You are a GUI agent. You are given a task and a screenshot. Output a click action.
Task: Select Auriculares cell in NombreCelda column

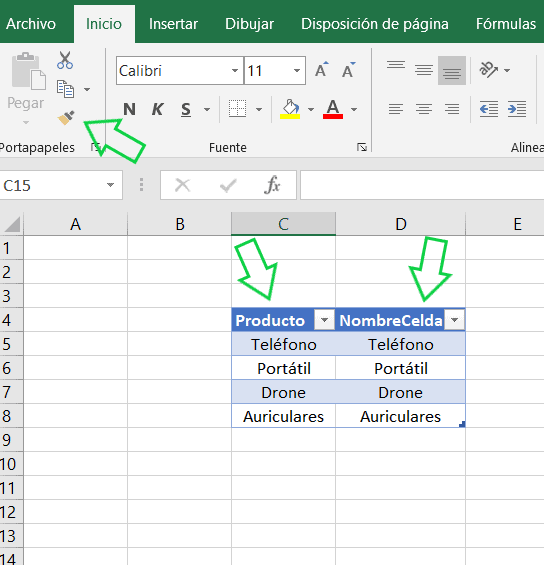401,416
